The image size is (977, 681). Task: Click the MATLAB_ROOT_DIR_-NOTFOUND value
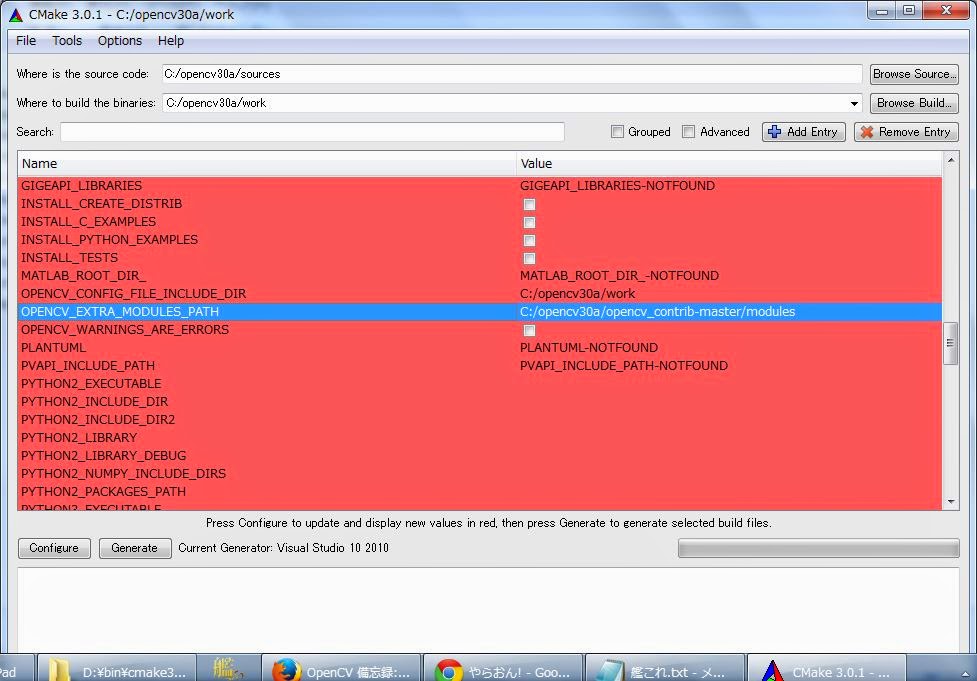coord(619,275)
